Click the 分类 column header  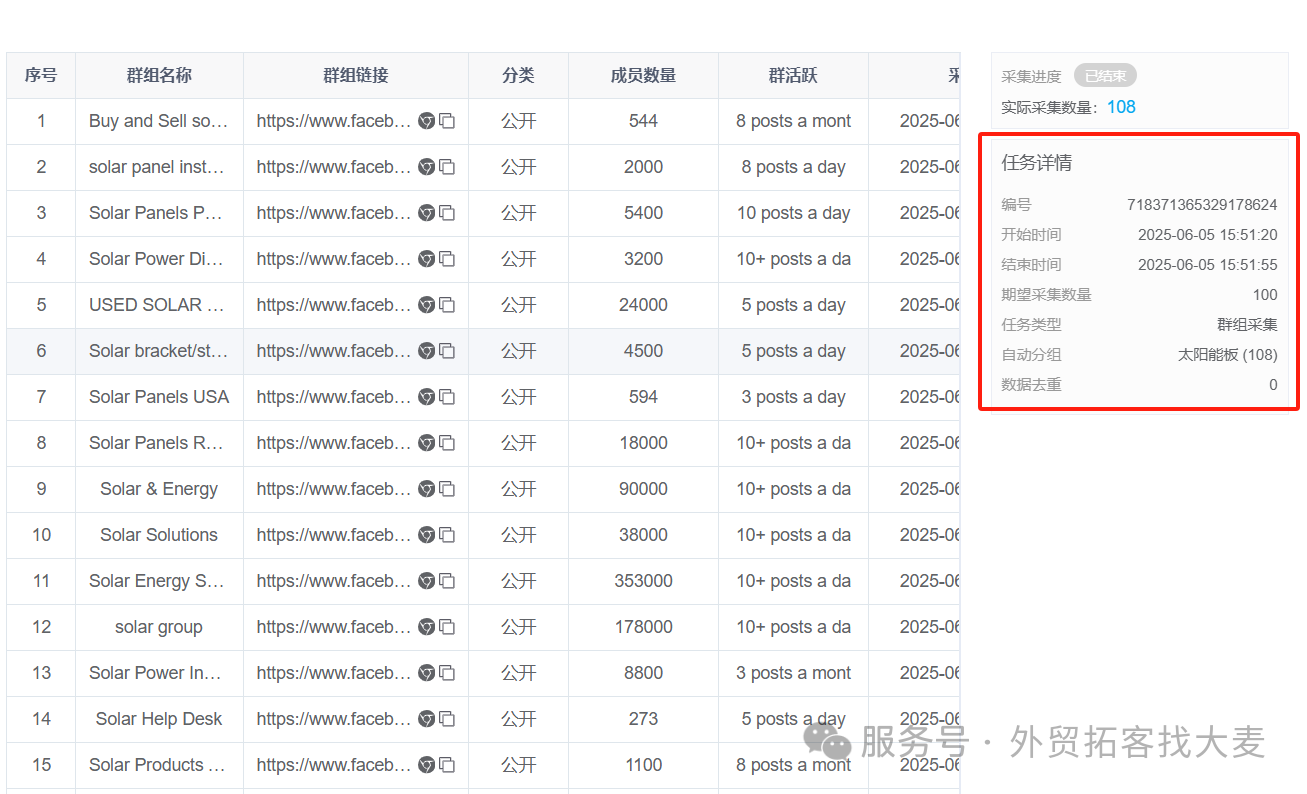[x=519, y=75]
